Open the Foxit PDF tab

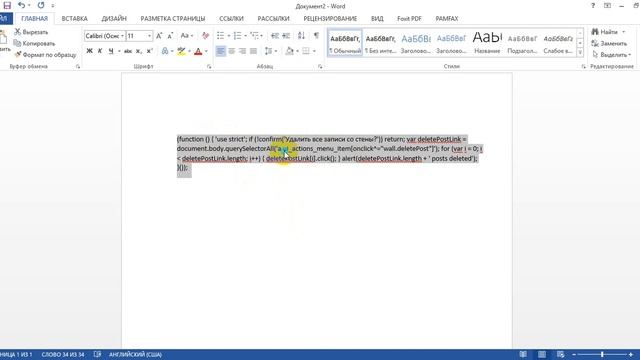click(409, 19)
